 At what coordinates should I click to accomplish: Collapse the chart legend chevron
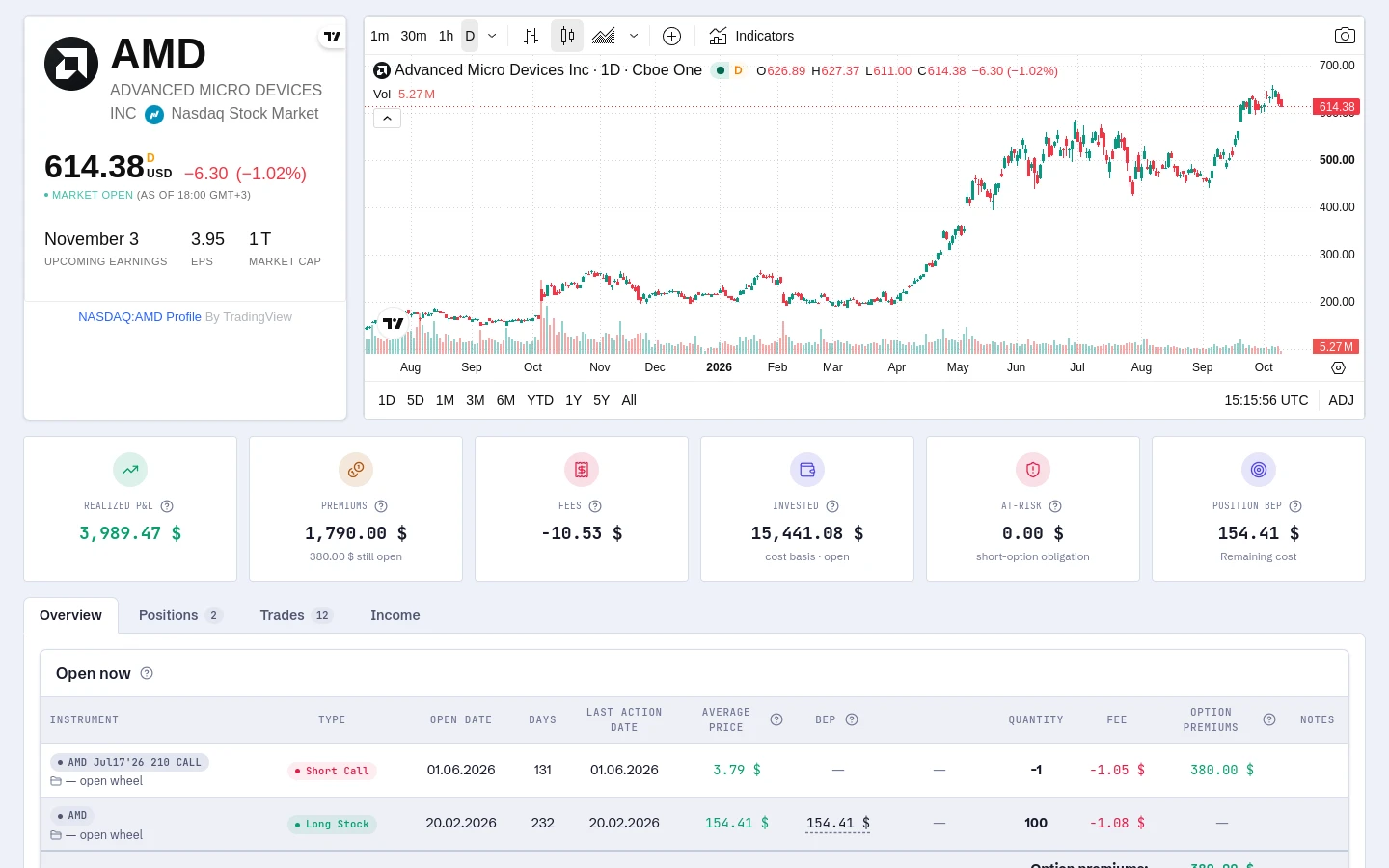(x=387, y=119)
